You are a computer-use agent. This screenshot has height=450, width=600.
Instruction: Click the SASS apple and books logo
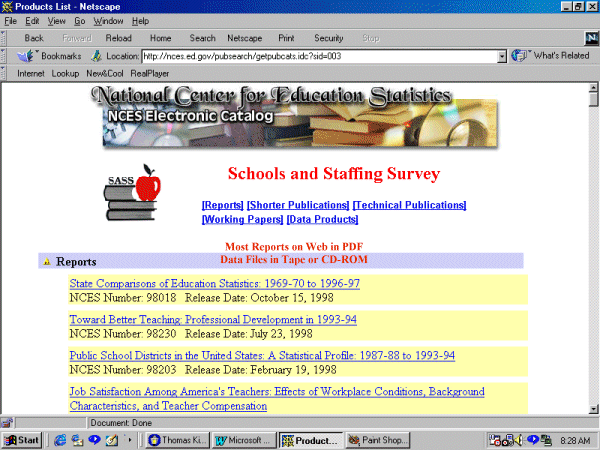(x=133, y=194)
